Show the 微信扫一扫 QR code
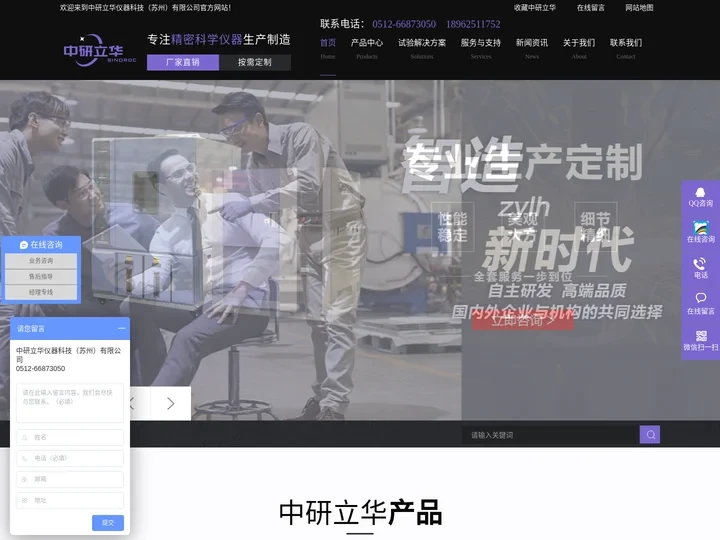 click(x=700, y=340)
